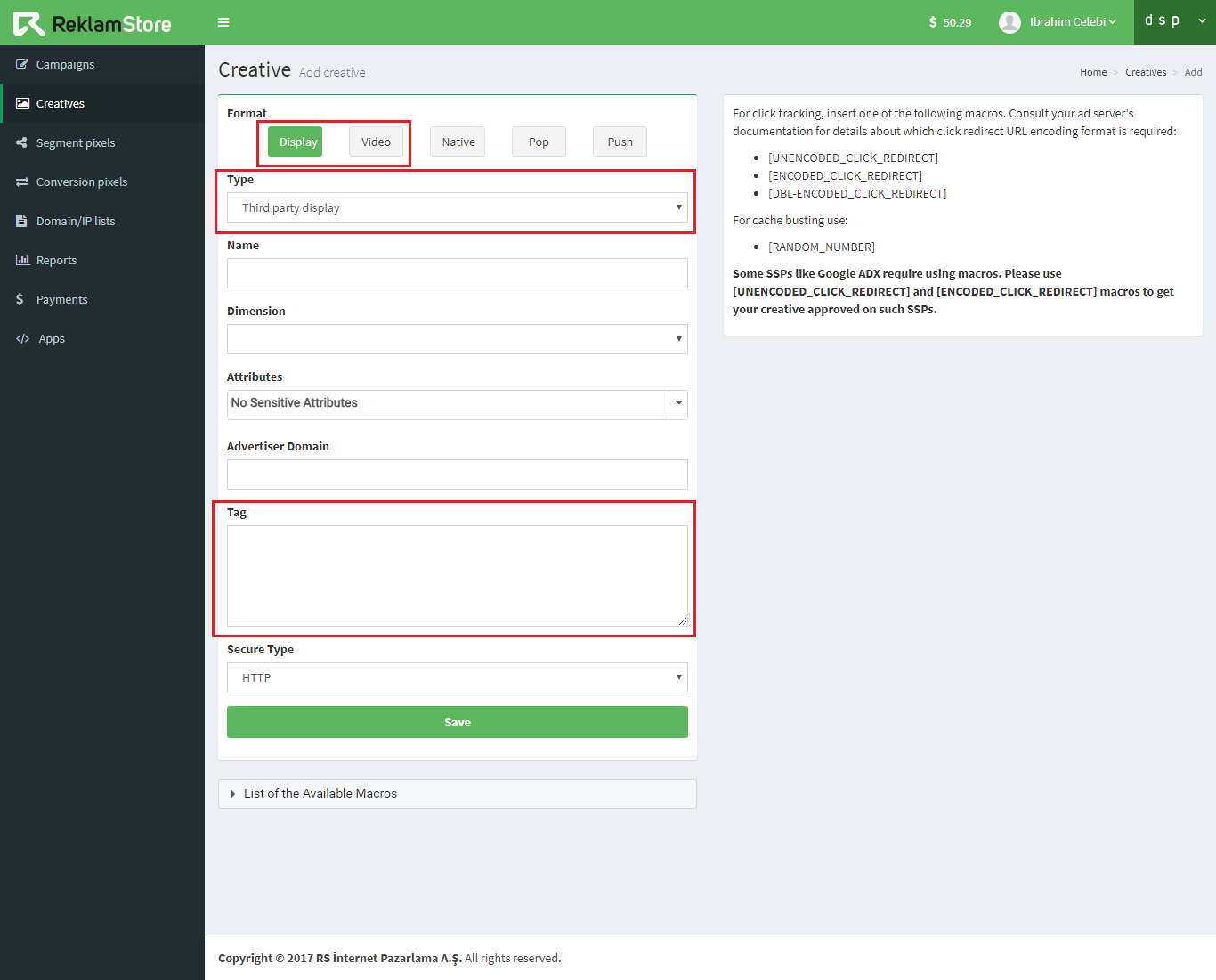The height and width of the screenshot is (980, 1216).
Task: Click the Creatives image icon in sidebar
Action: (x=22, y=103)
